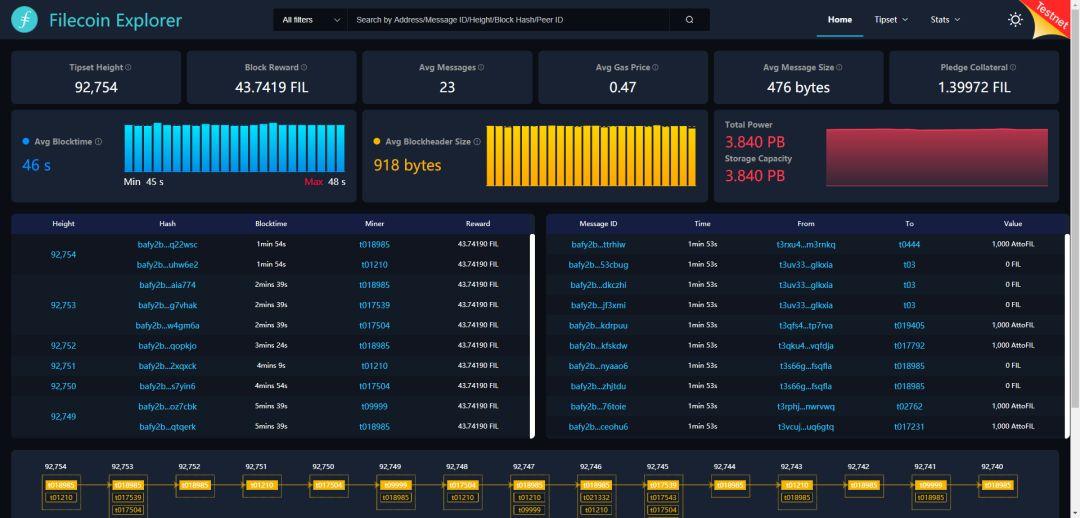
Task: Click scrollbar of the messages table
Action: [x=1067, y=335]
